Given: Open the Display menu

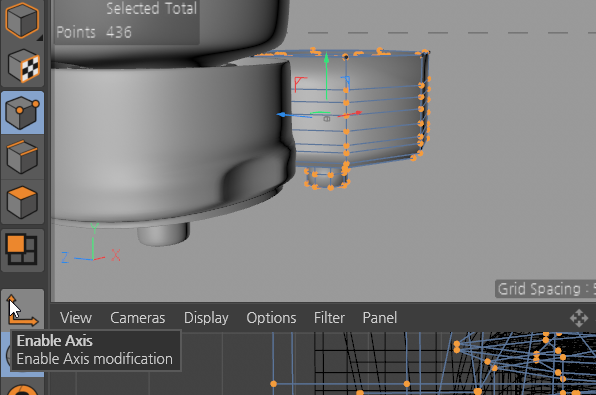Looking at the screenshot, I should [206, 318].
